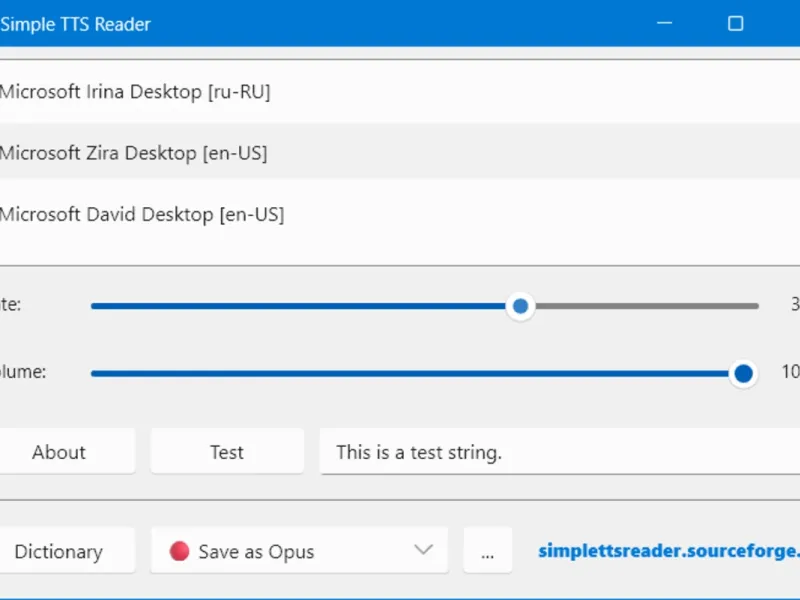Click the Rate slider handle
Viewport: 800px width, 600px height.
tap(520, 306)
